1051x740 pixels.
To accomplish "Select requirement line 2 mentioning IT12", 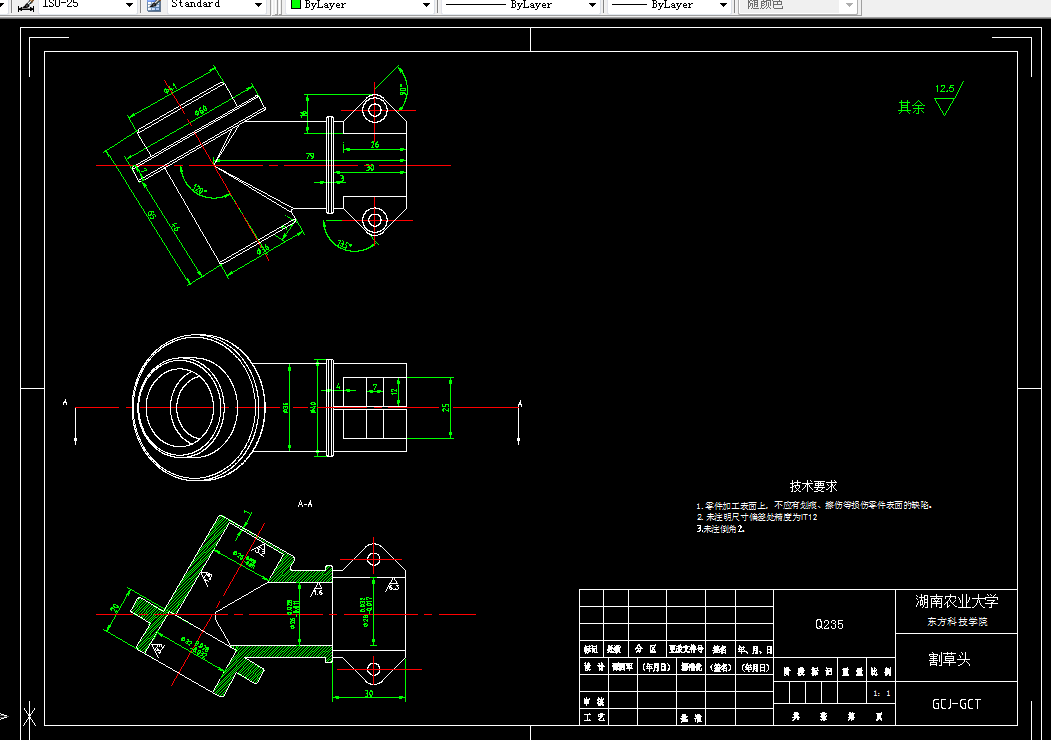I will (757, 517).
